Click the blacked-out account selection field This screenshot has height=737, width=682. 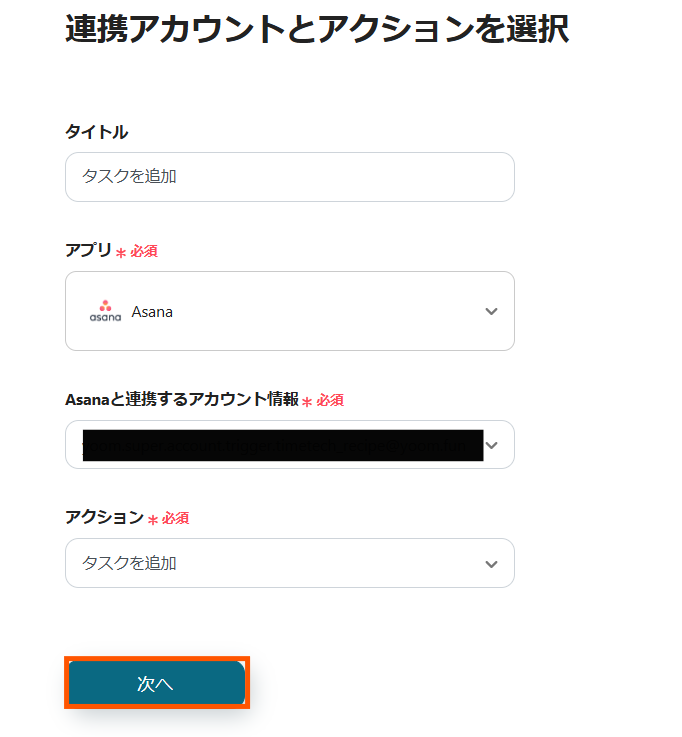(281, 445)
